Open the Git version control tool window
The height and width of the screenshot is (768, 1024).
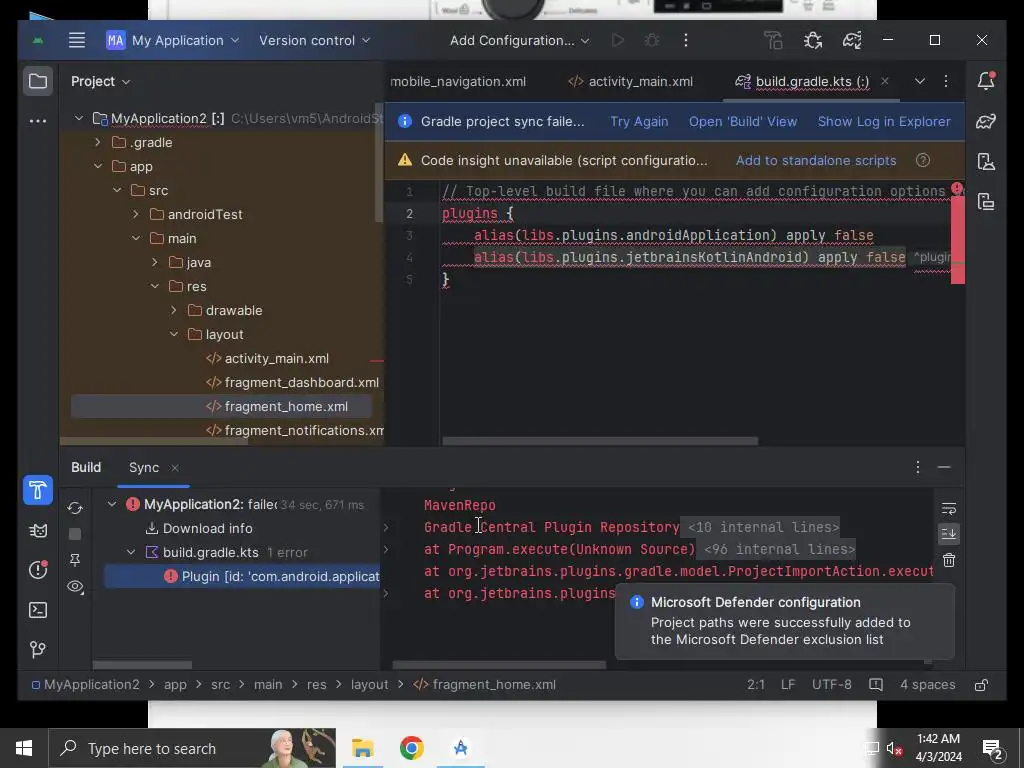(x=38, y=649)
